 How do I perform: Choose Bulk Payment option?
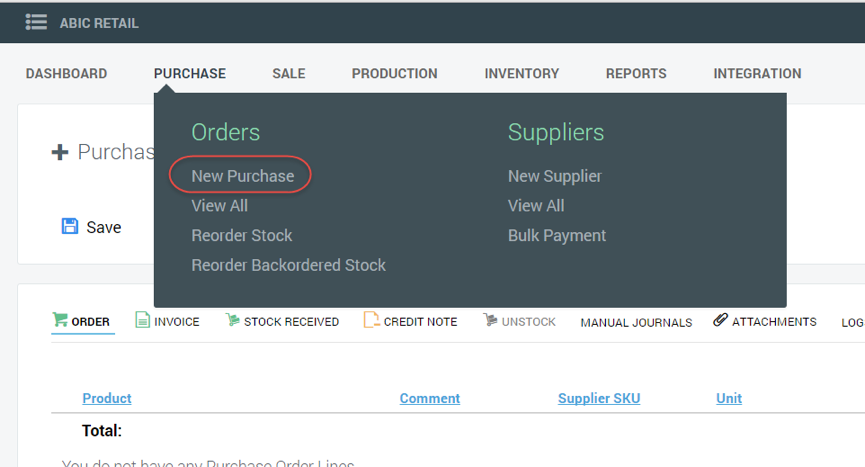tap(557, 235)
